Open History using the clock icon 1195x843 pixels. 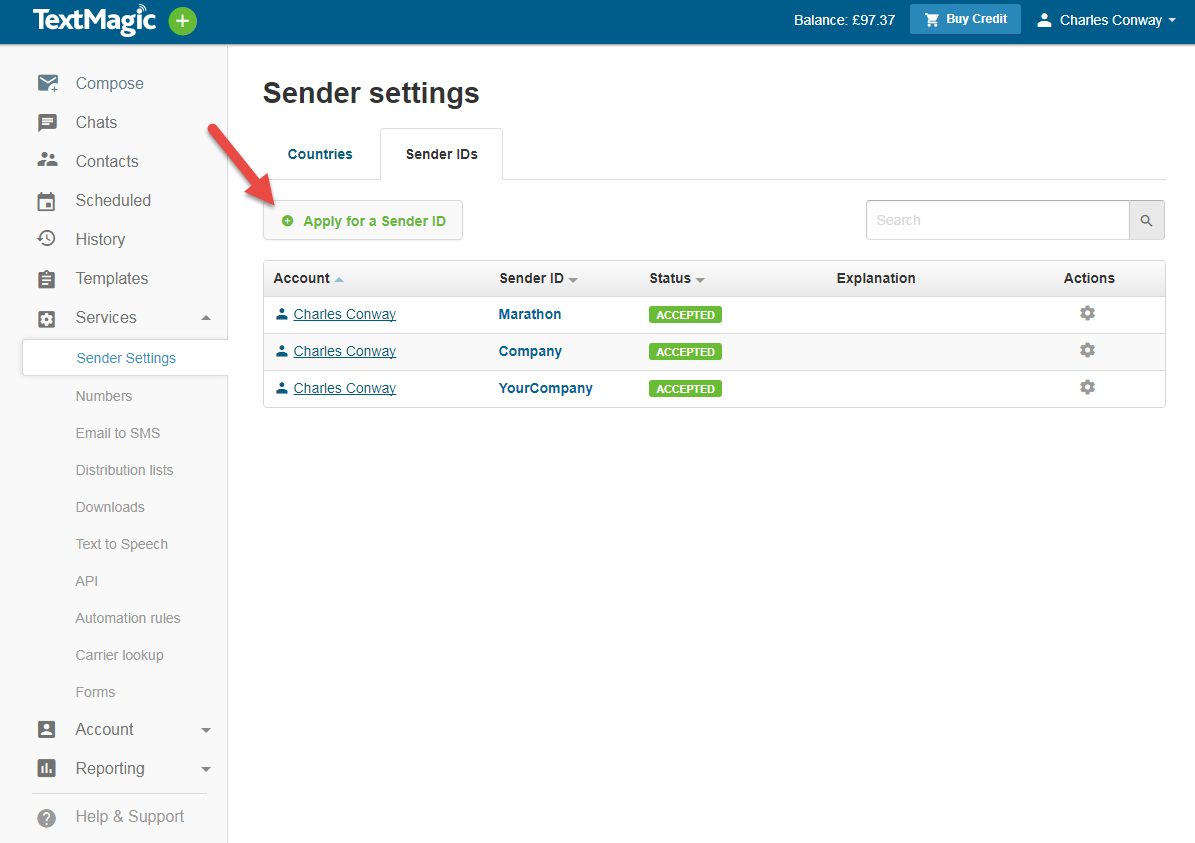(x=47, y=239)
